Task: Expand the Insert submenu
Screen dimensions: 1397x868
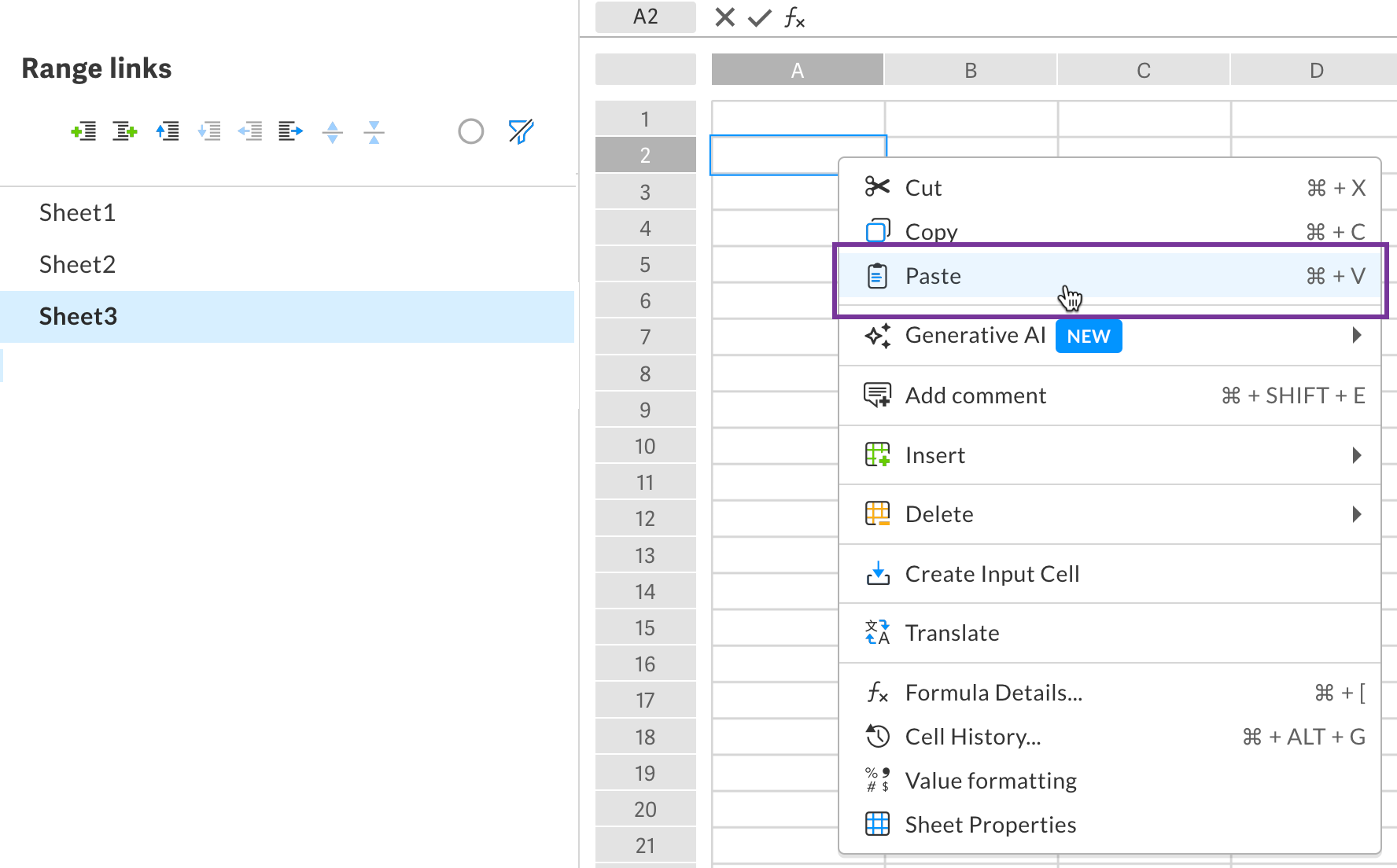Action: (x=1357, y=454)
